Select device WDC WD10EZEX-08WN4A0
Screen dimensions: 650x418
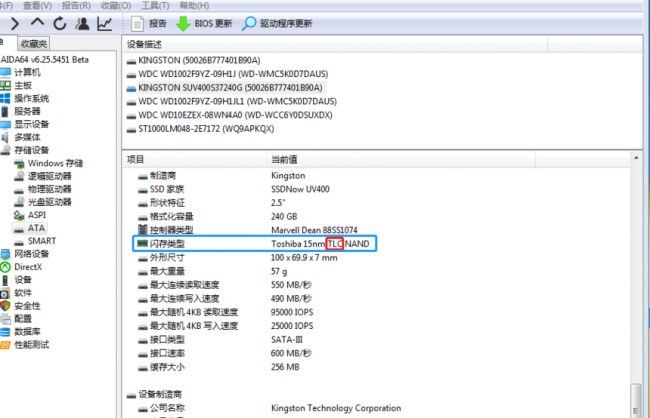229,115
